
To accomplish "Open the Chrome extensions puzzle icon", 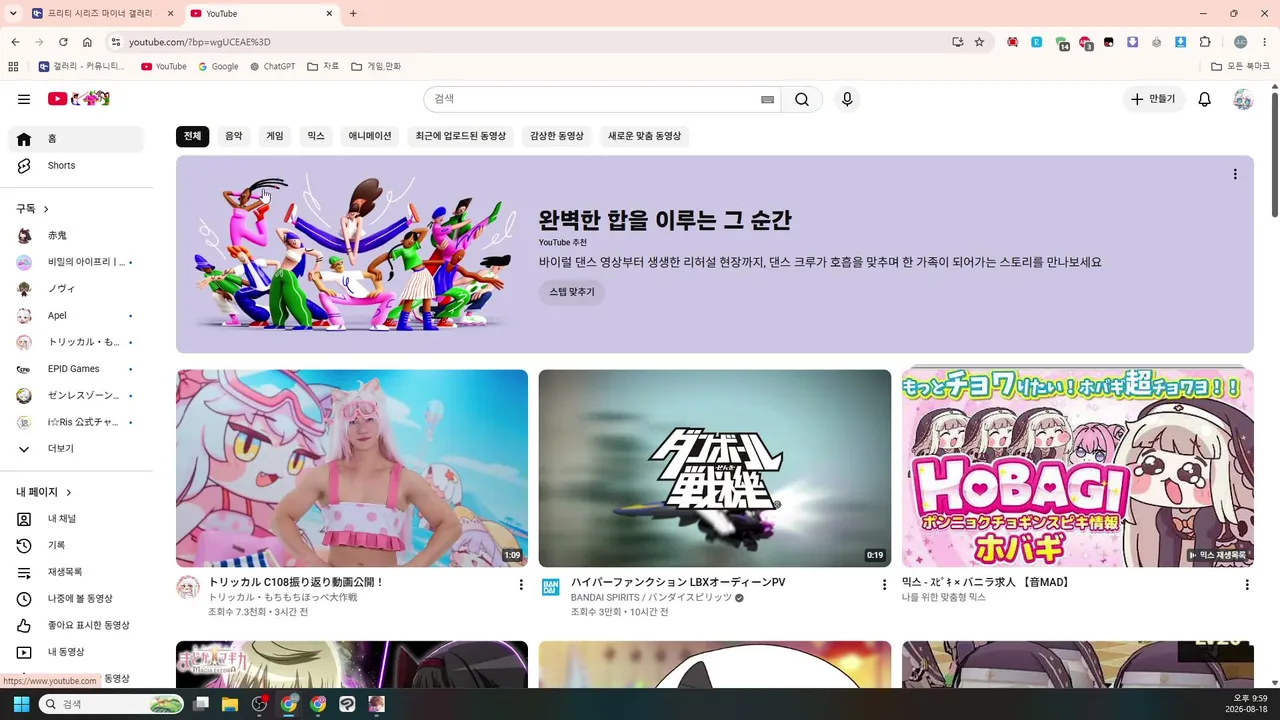I will pos(1205,42).
